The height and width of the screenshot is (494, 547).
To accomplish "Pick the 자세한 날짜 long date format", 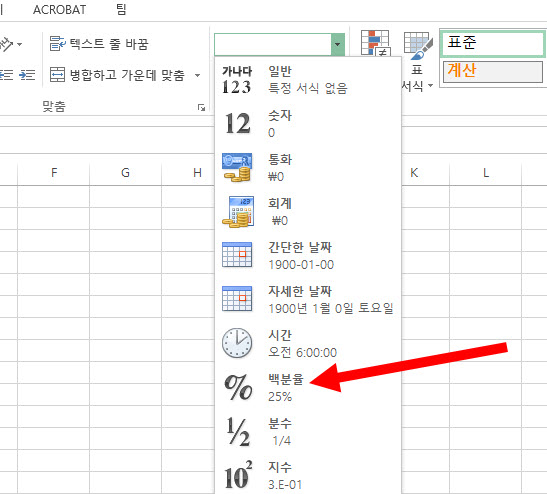I will click(308, 299).
